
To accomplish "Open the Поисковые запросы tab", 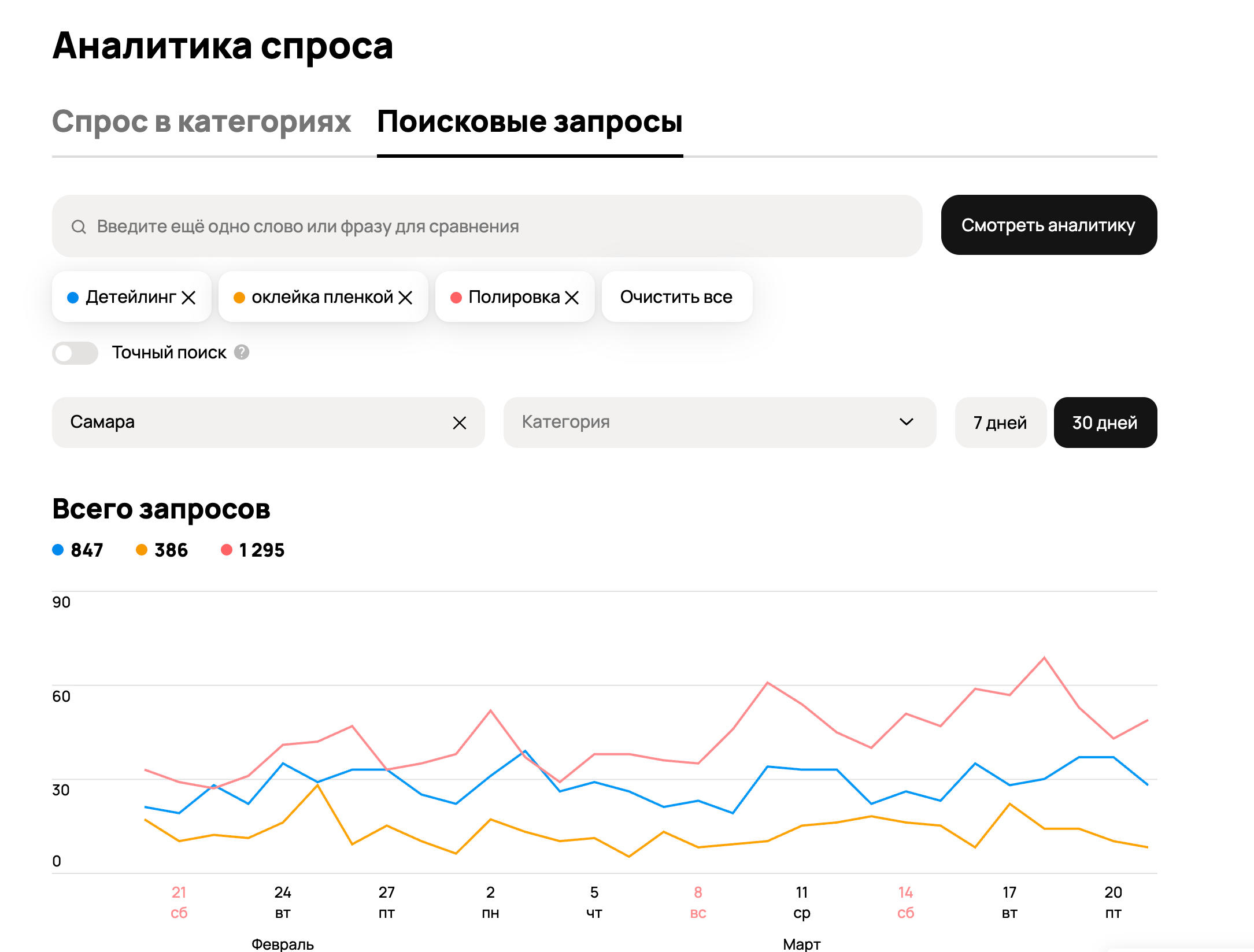I will point(530,122).
